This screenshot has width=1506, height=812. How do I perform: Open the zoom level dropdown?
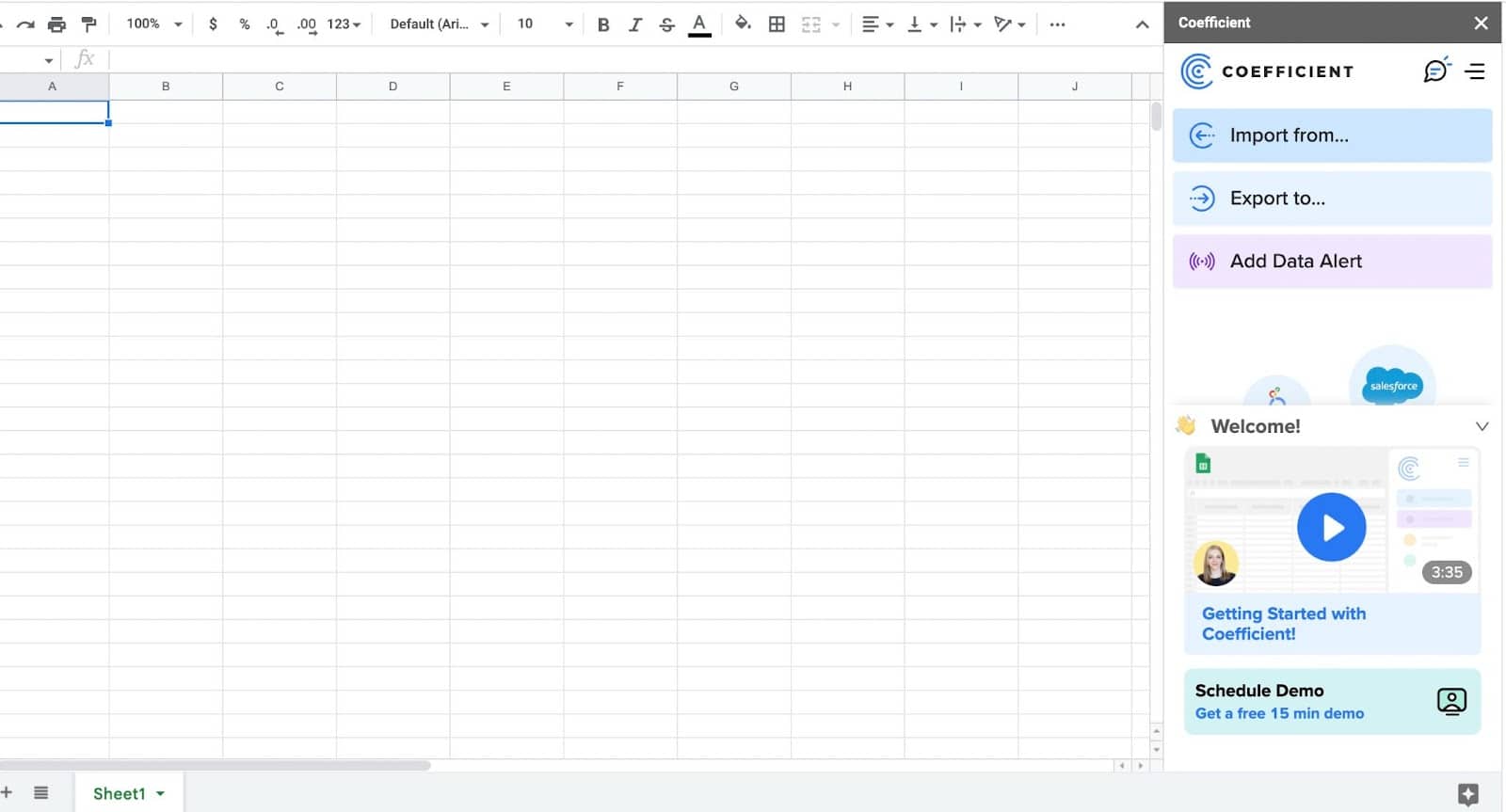(x=154, y=24)
